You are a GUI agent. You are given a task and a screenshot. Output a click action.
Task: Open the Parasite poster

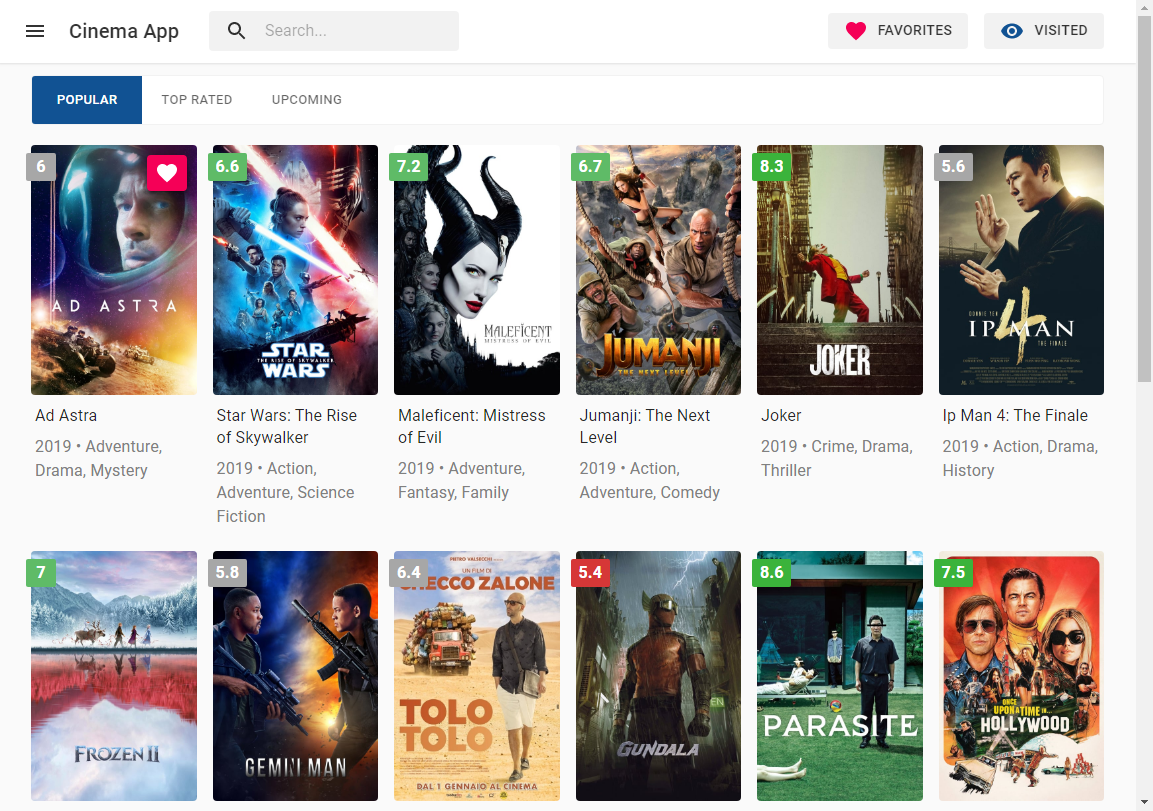(x=840, y=676)
